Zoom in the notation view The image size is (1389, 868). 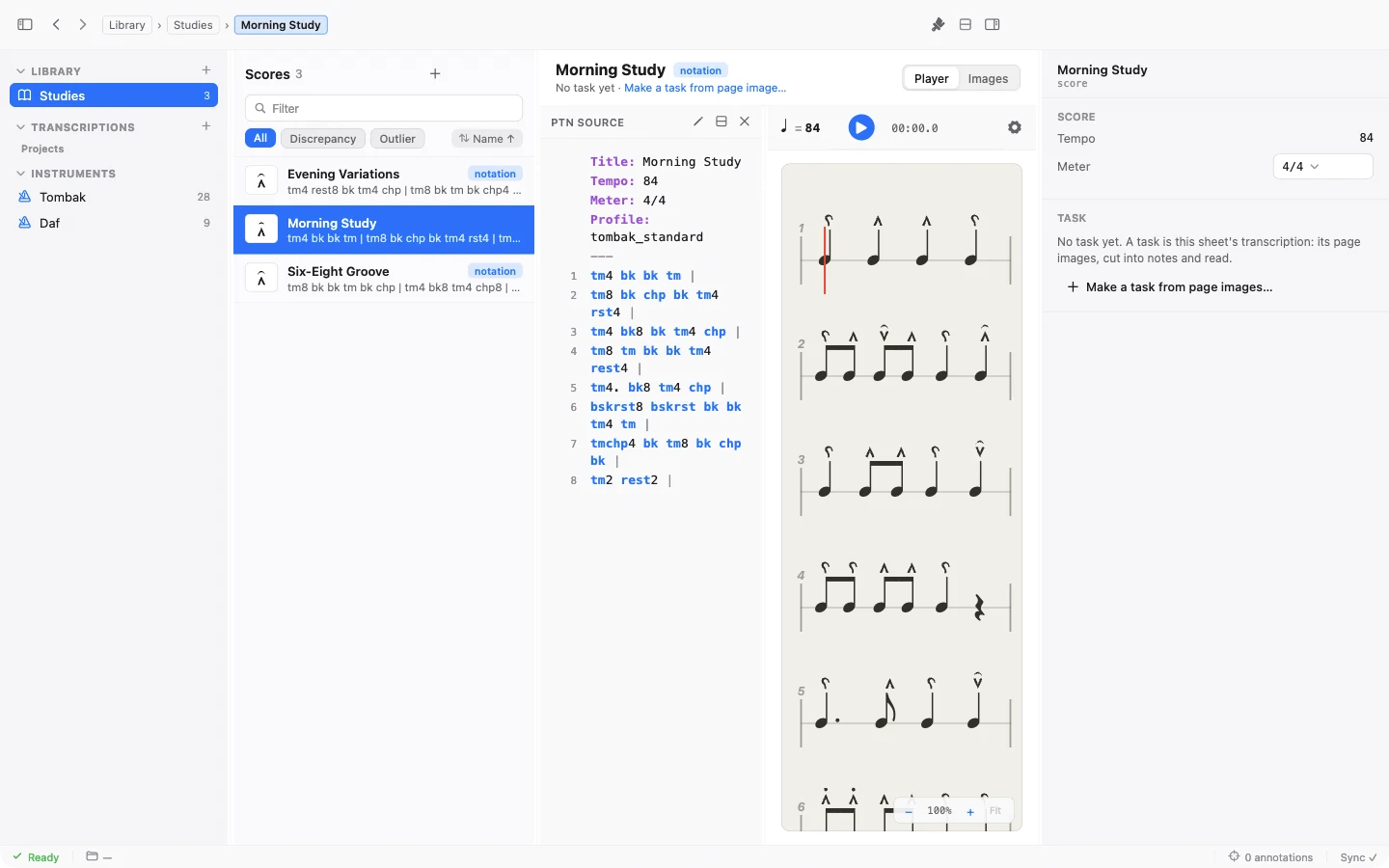[970, 811]
